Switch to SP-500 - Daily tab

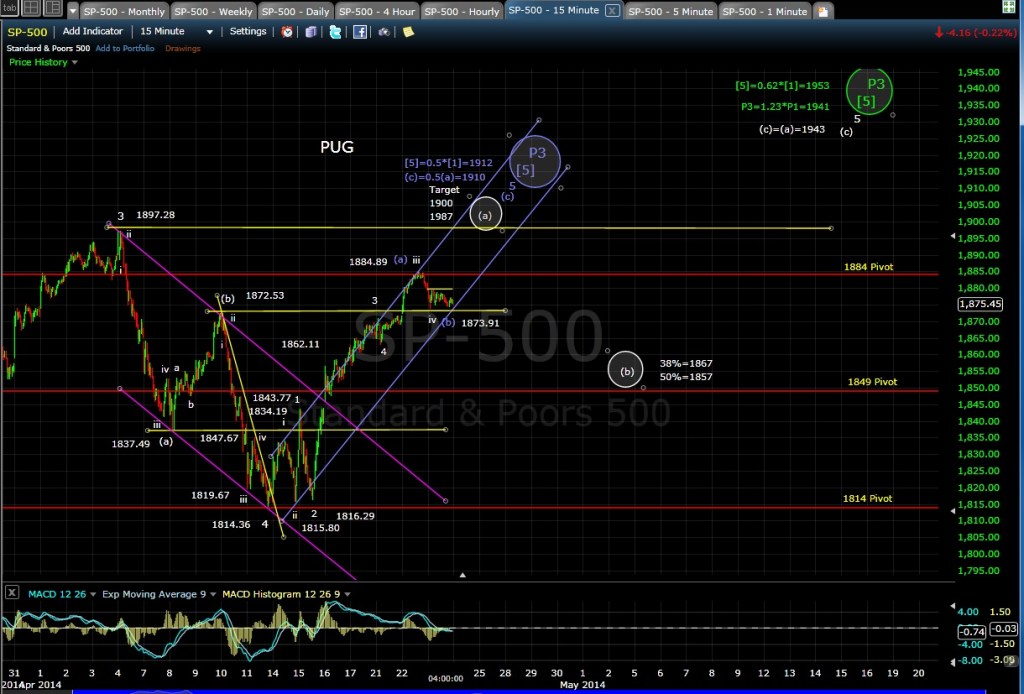point(295,11)
